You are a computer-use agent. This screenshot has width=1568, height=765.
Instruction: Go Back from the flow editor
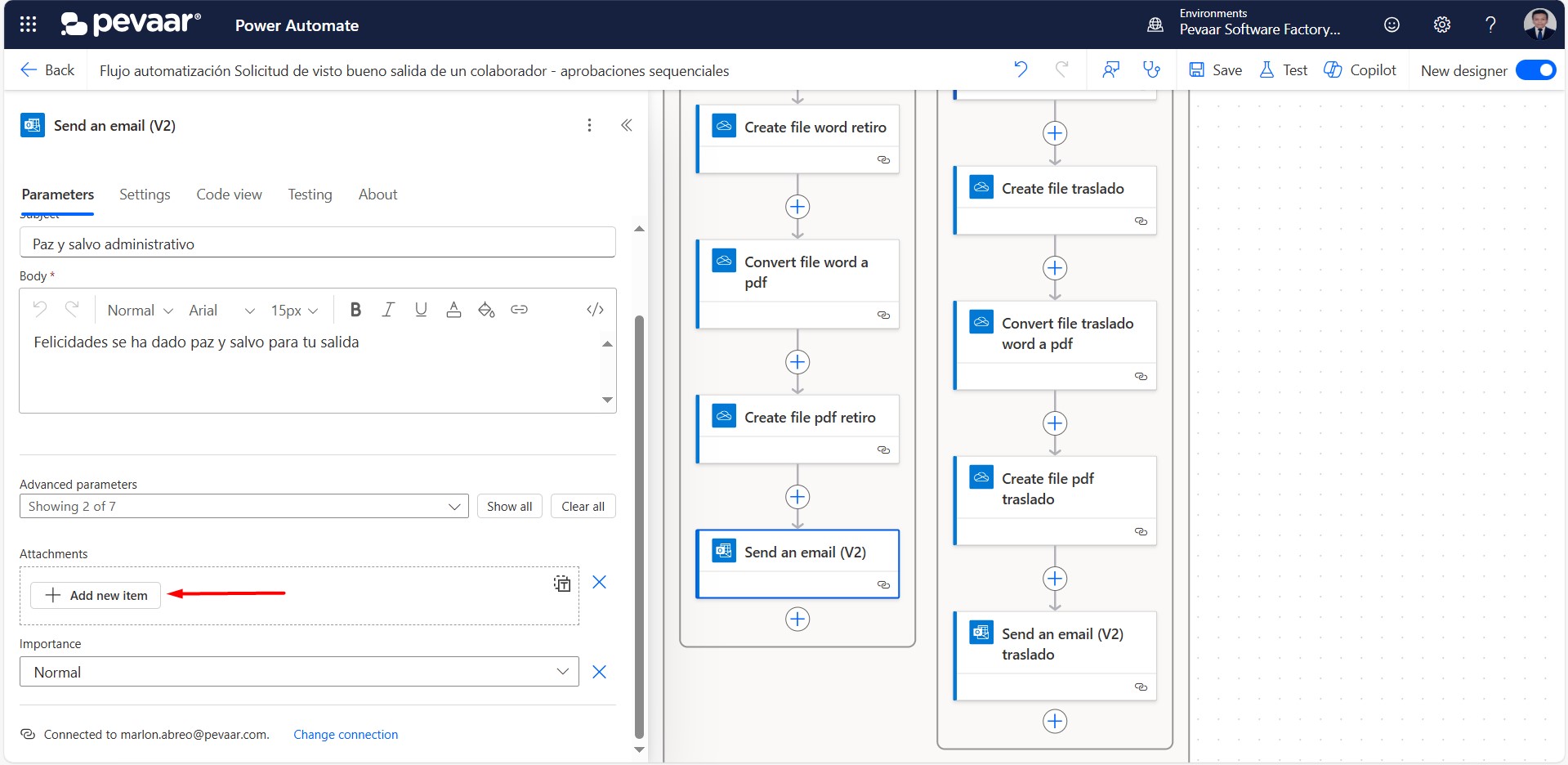(x=47, y=70)
